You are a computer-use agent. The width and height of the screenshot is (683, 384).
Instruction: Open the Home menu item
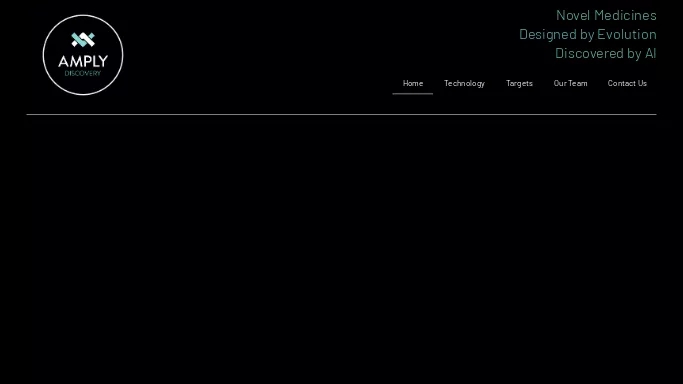tap(413, 83)
